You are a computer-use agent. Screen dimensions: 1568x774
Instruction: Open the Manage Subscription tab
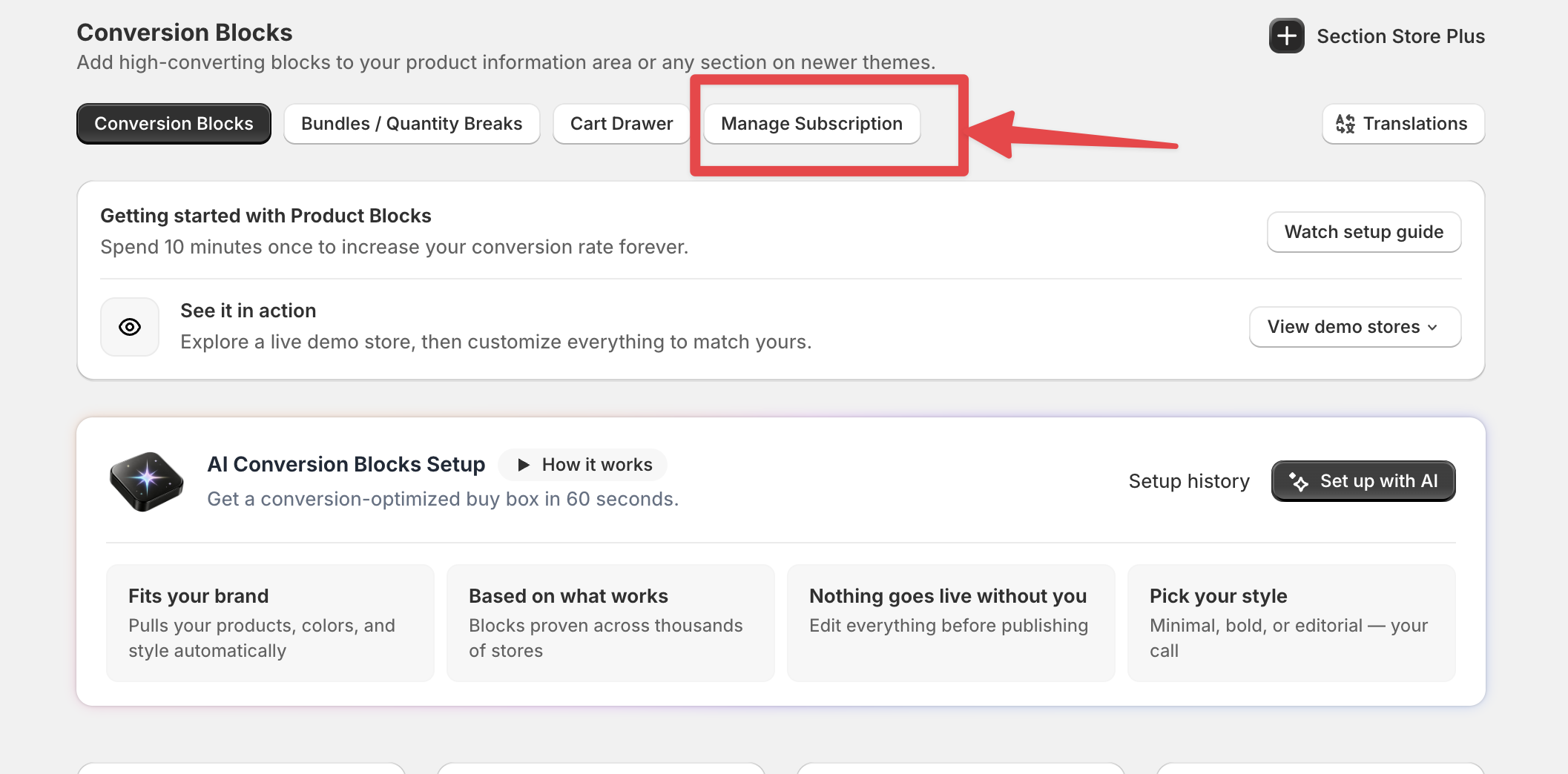[x=811, y=124]
